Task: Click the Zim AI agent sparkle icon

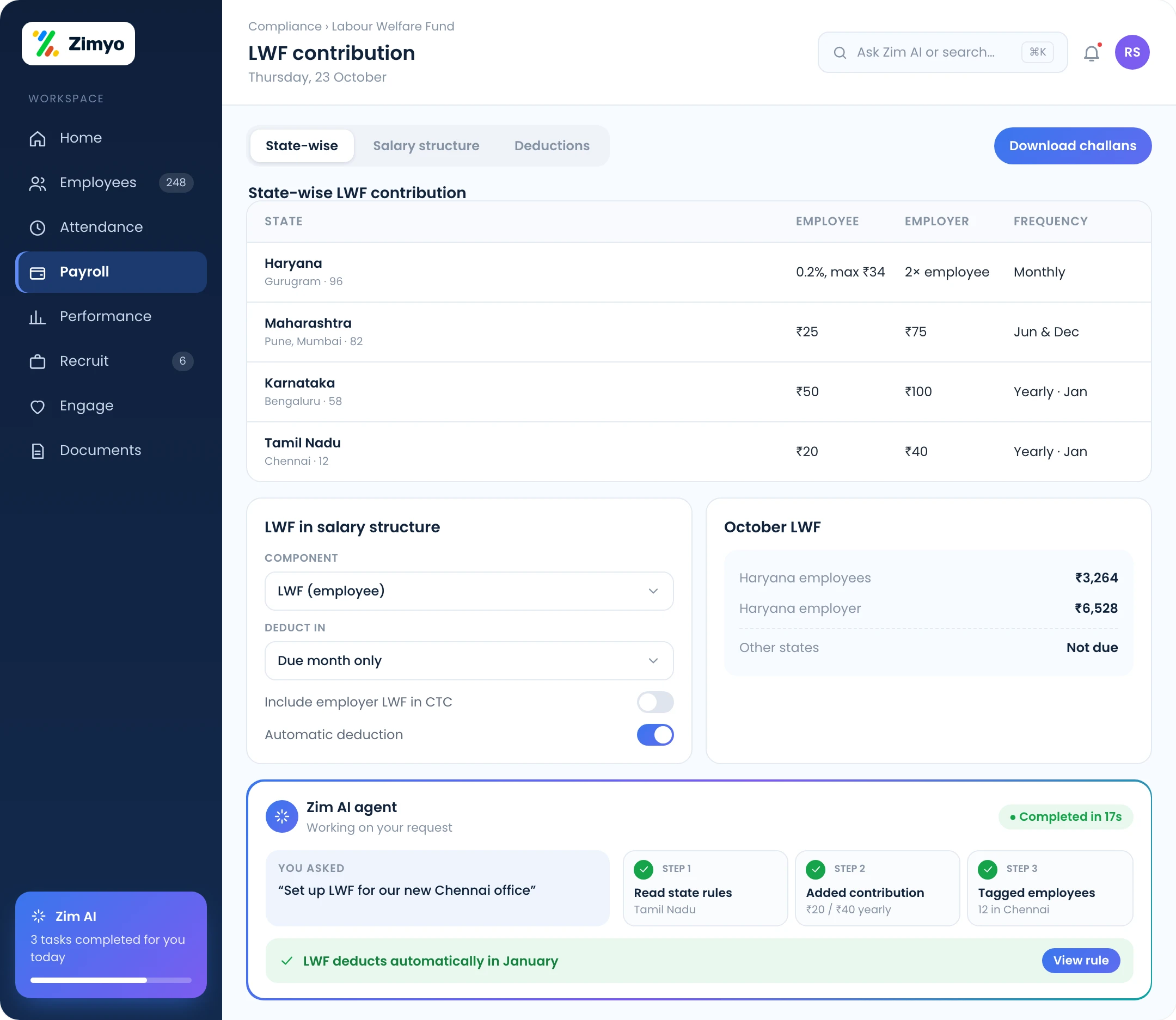Action: coord(282,816)
